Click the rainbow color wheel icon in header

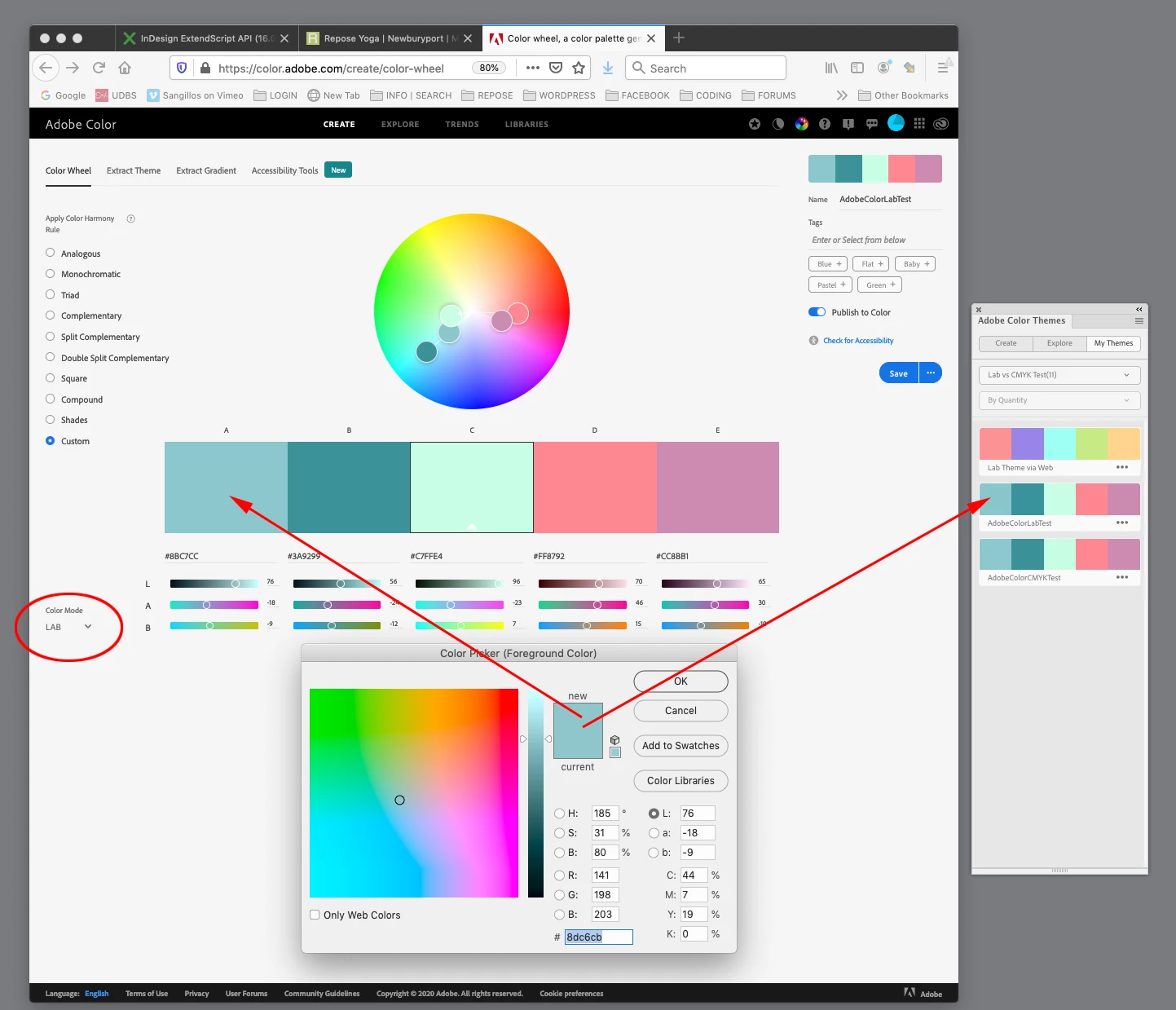[x=802, y=124]
